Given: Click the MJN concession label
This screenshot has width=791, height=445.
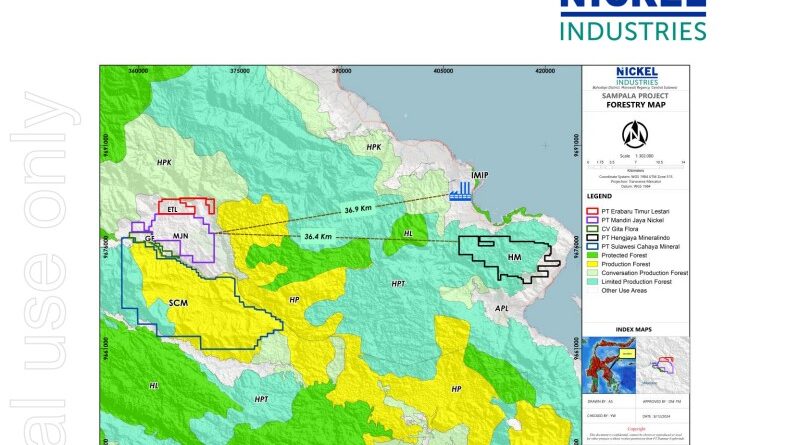Looking at the screenshot, I should [181, 236].
